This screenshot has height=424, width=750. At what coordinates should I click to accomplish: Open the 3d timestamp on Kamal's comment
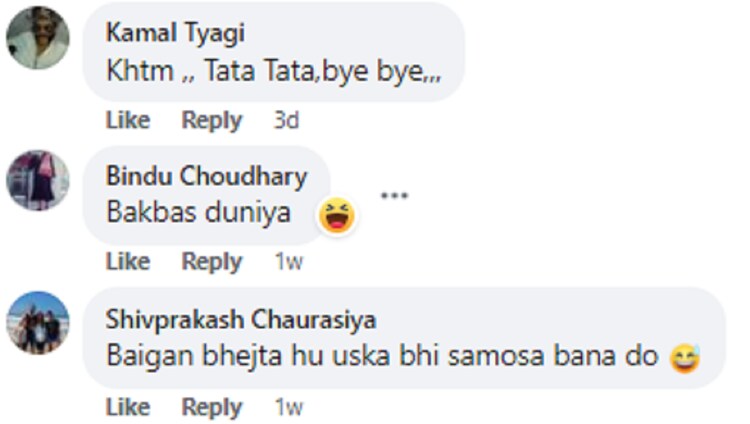pyautogui.click(x=286, y=121)
